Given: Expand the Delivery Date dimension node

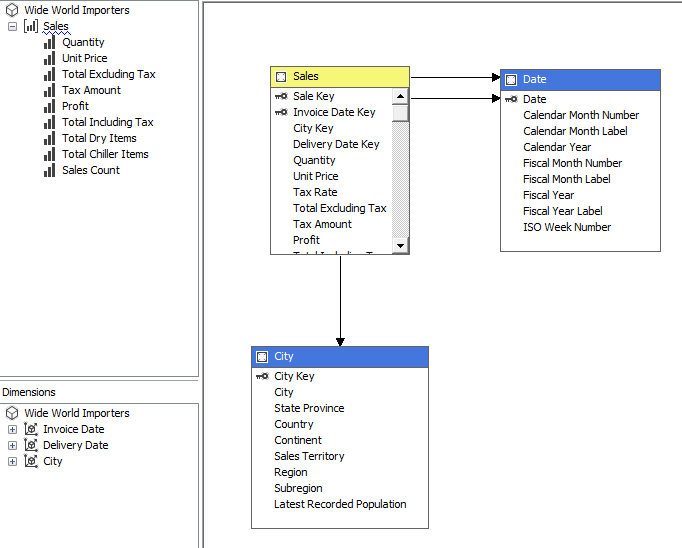Looking at the screenshot, I should 12,445.
